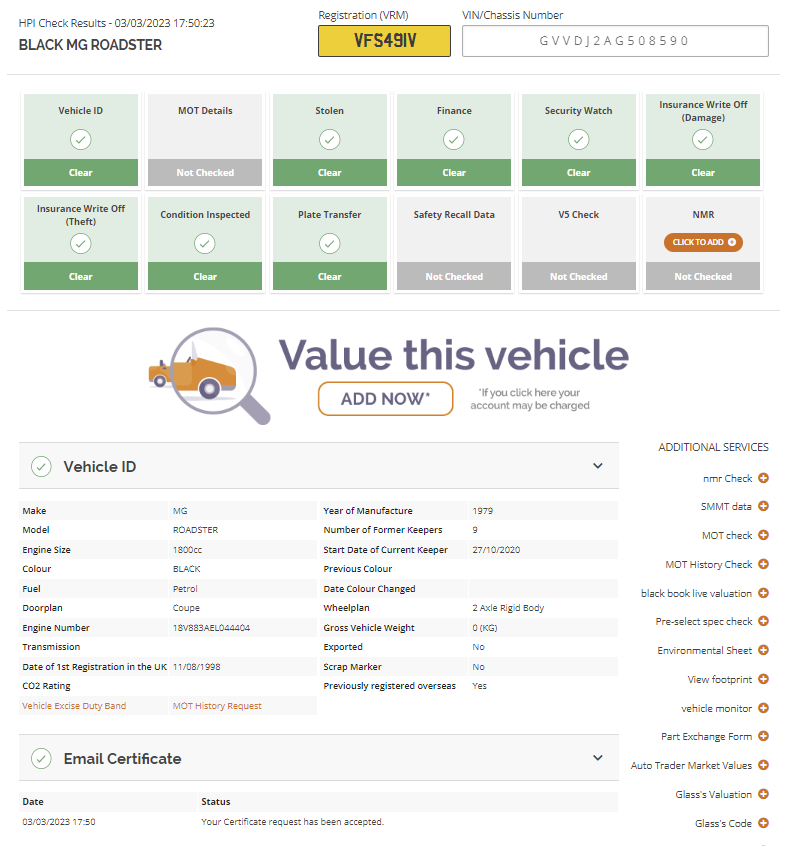Open the nmr Check service link
The image size is (787, 846).
click(727, 479)
